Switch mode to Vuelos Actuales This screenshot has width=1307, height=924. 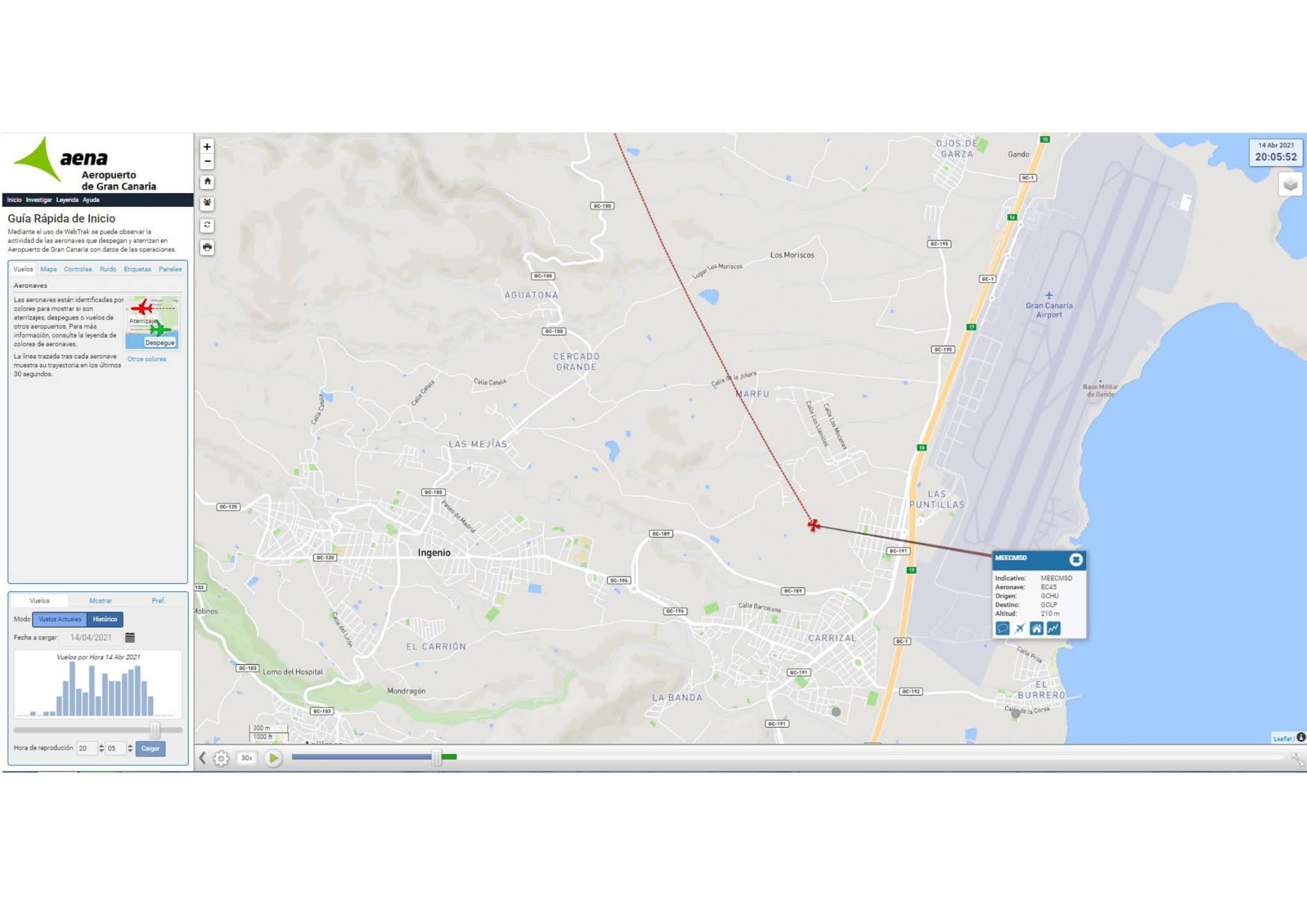click(60, 619)
